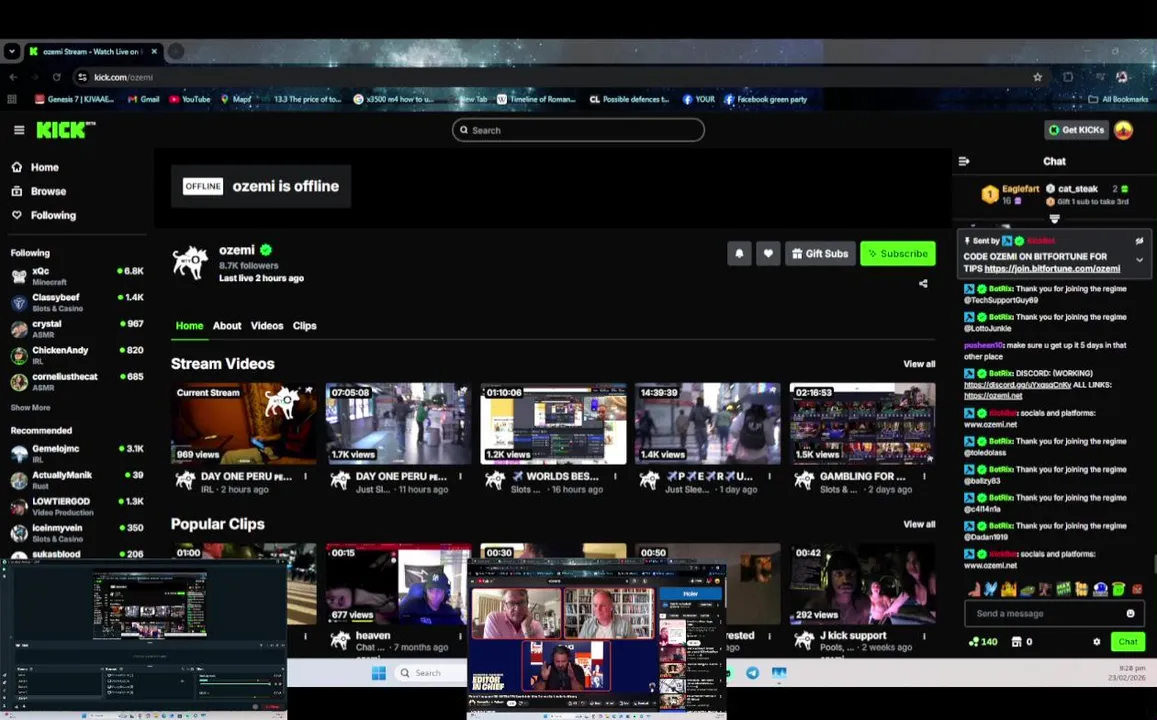Image resolution: width=1157 pixels, height=720 pixels.
Task: Open crystal ASMR channel
Action: 77,329
